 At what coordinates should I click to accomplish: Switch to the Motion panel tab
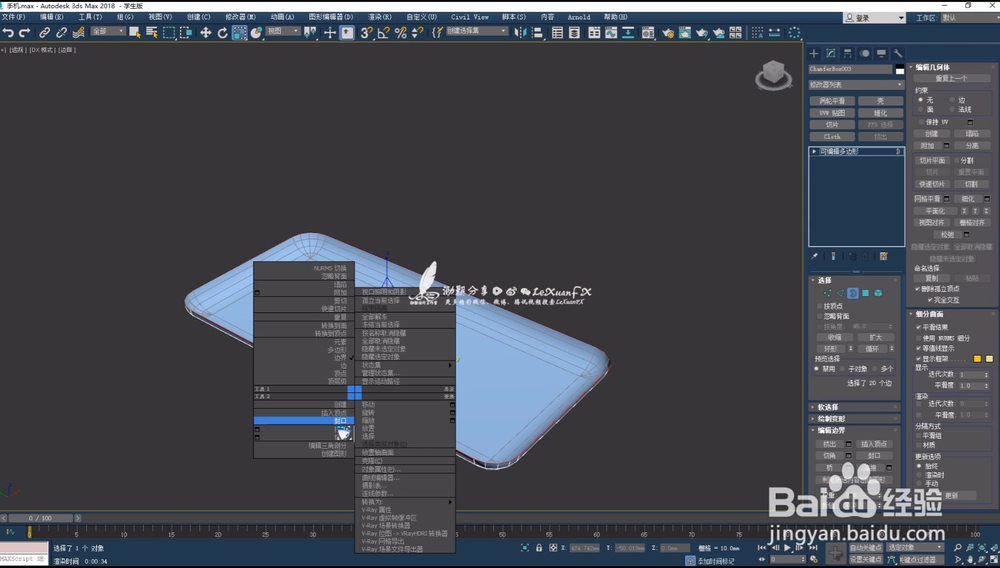pos(865,54)
